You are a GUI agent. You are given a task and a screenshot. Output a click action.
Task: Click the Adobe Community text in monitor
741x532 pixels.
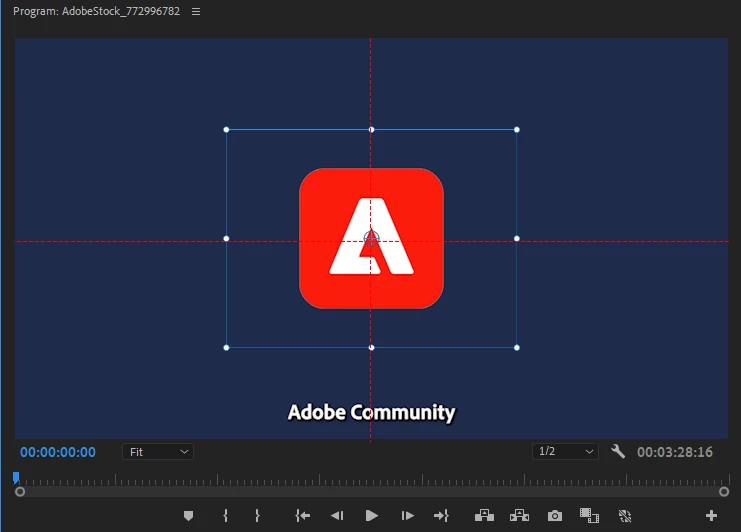(371, 412)
